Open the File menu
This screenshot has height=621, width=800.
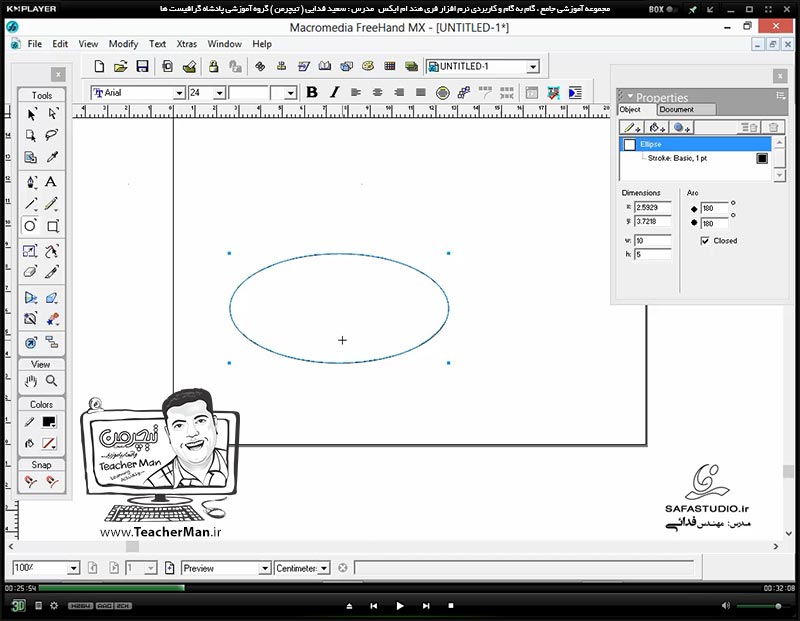pyautogui.click(x=35, y=44)
